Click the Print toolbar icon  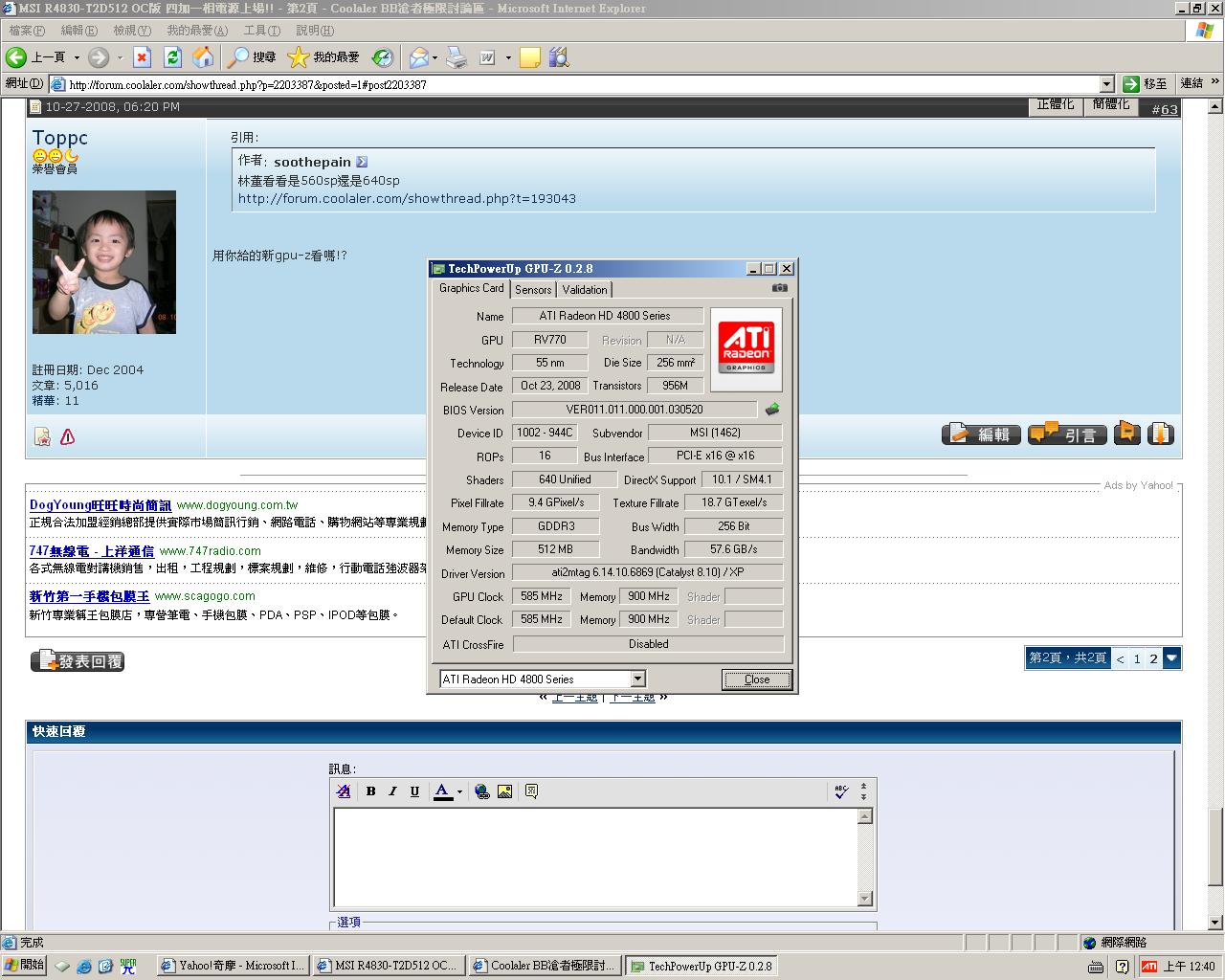coord(457,57)
